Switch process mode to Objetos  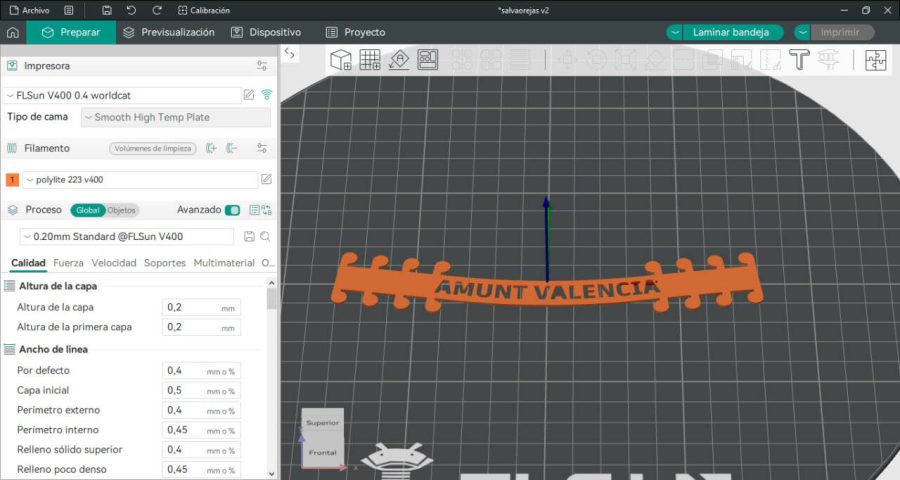122,210
